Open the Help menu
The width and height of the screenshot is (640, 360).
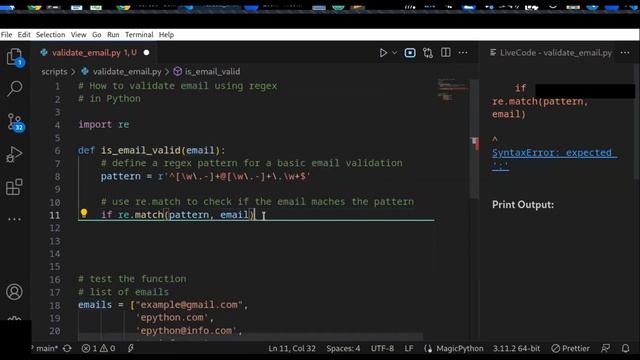coord(166,35)
